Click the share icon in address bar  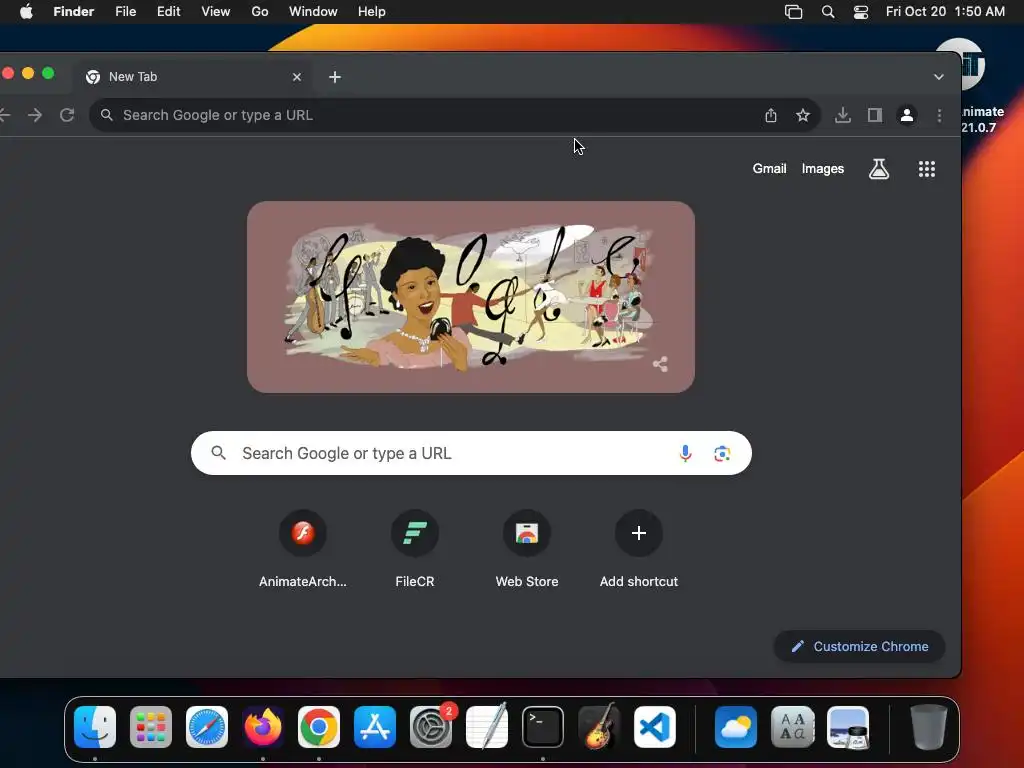(771, 116)
